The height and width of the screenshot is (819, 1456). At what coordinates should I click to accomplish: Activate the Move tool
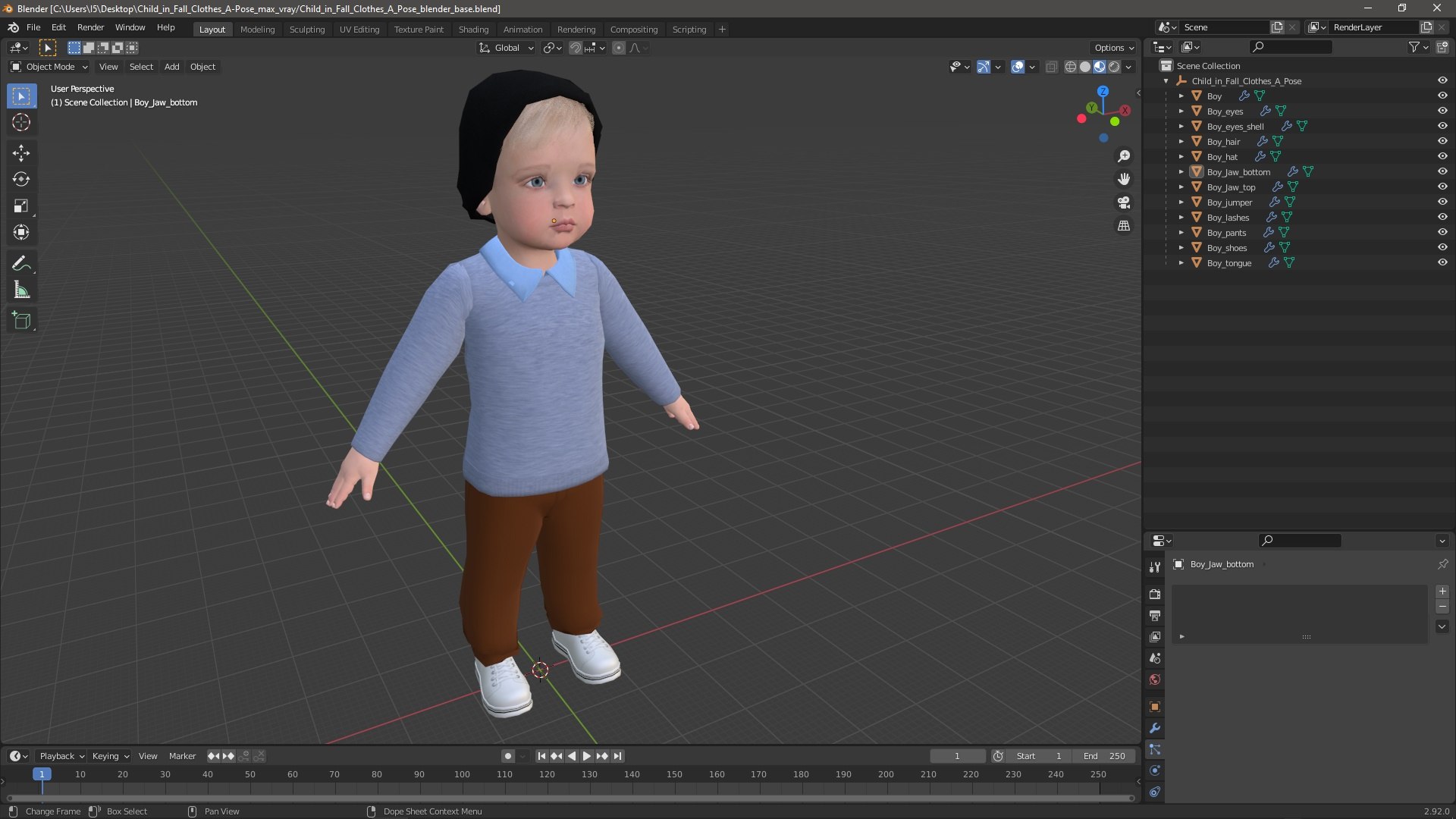pyautogui.click(x=21, y=153)
